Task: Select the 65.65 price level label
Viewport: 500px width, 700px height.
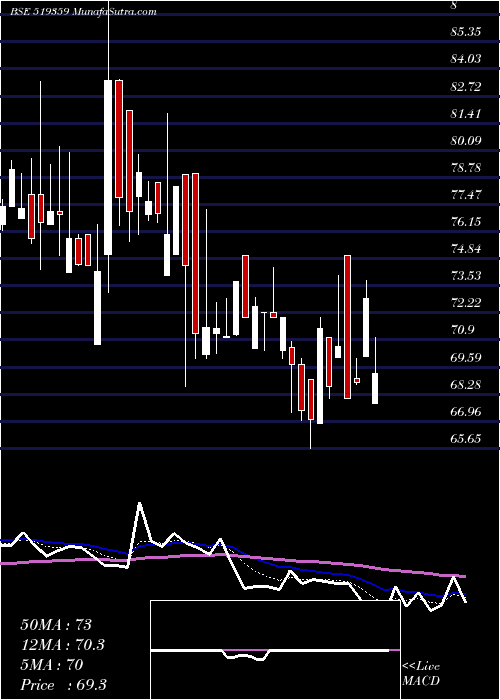Action: 466,439
